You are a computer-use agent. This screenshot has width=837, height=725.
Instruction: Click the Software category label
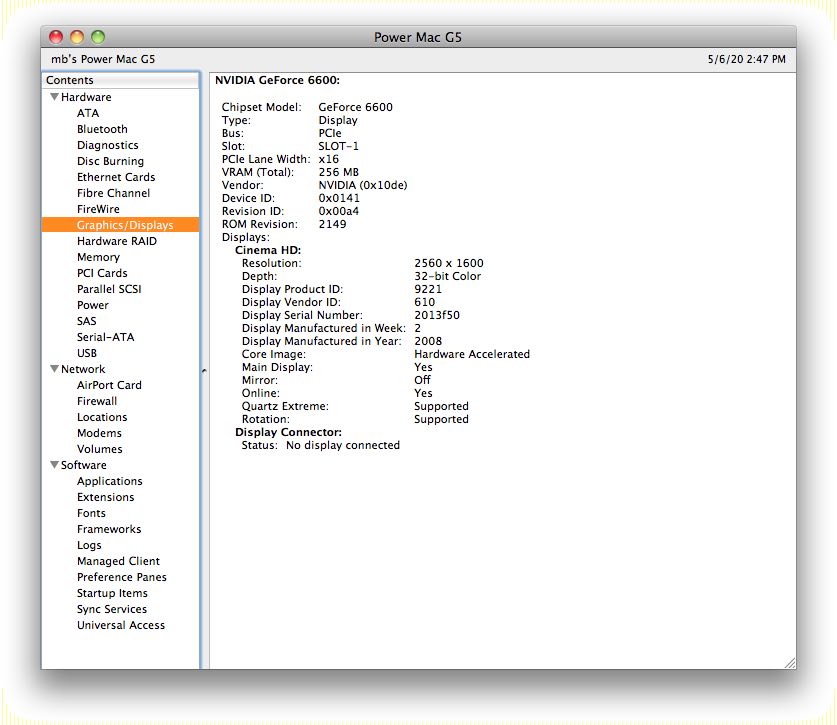(83, 466)
